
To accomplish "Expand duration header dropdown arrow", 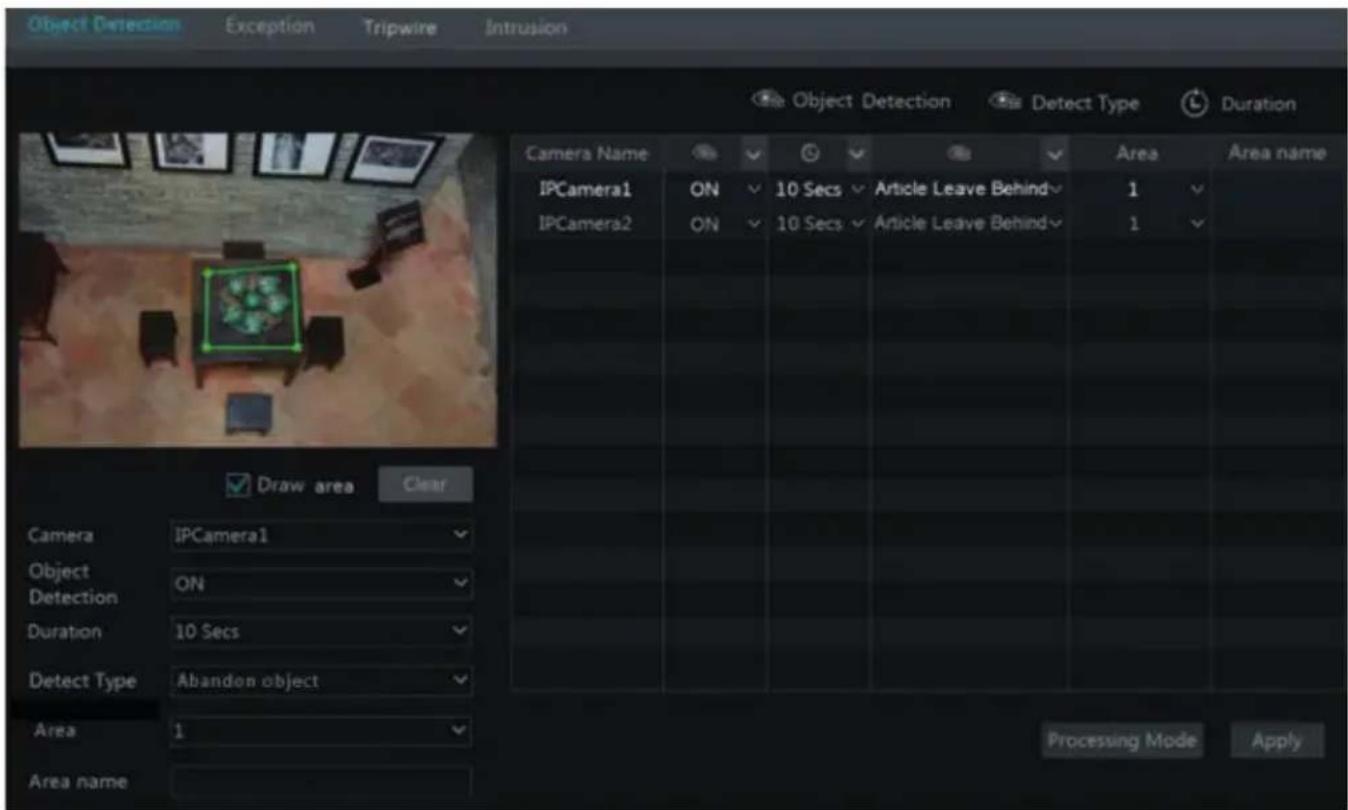I will [855, 155].
